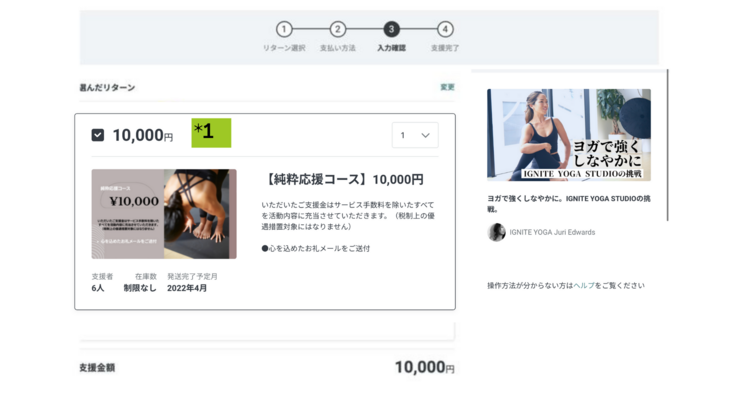The image size is (736, 414).
Task: Open the project title ヨガで強くしなやかに
Action: click(x=567, y=203)
